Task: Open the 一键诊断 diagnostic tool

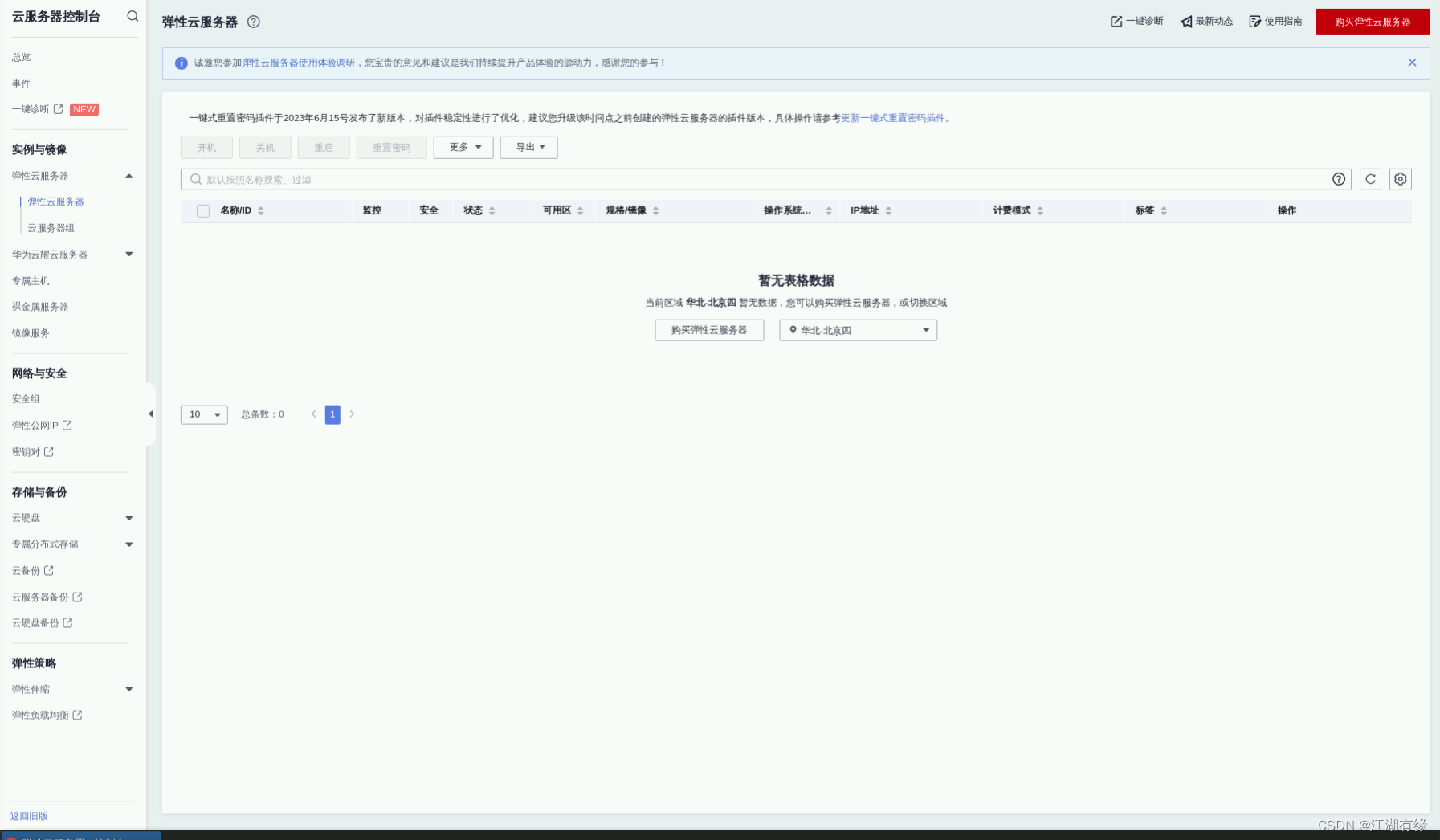Action: [1135, 22]
